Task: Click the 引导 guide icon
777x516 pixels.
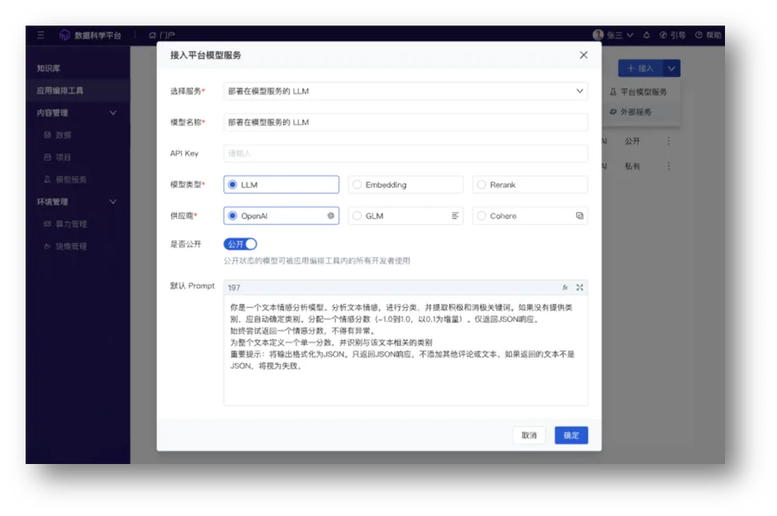Action: (x=663, y=35)
